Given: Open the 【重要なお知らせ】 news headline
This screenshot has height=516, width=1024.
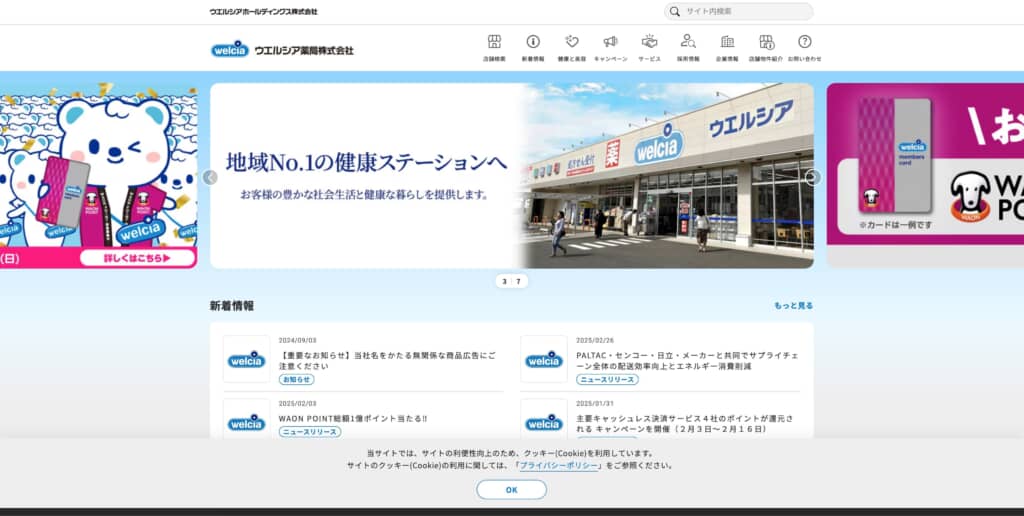Looking at the screenshot, I should click(387, 361).
